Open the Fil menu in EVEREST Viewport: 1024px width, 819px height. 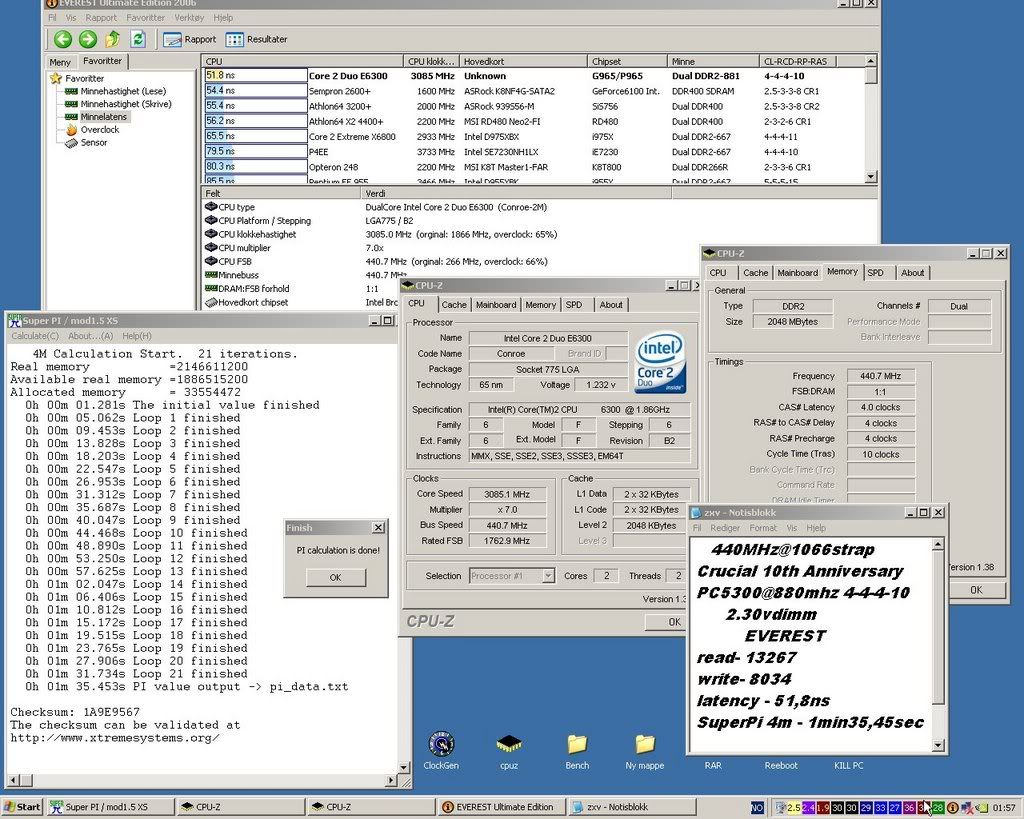pos(52,18)
